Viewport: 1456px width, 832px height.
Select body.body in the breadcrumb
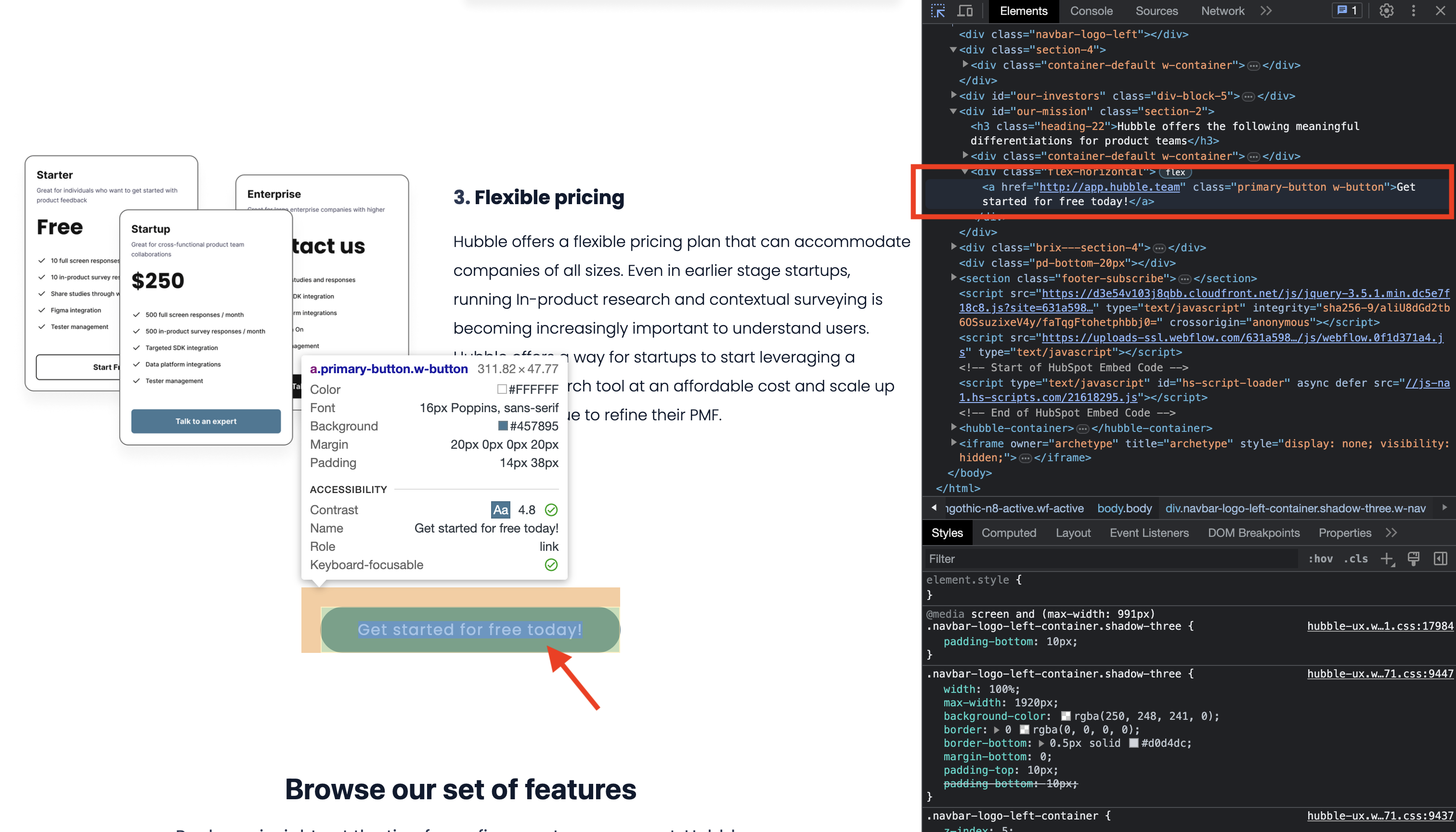click(x=1124, y=508)
